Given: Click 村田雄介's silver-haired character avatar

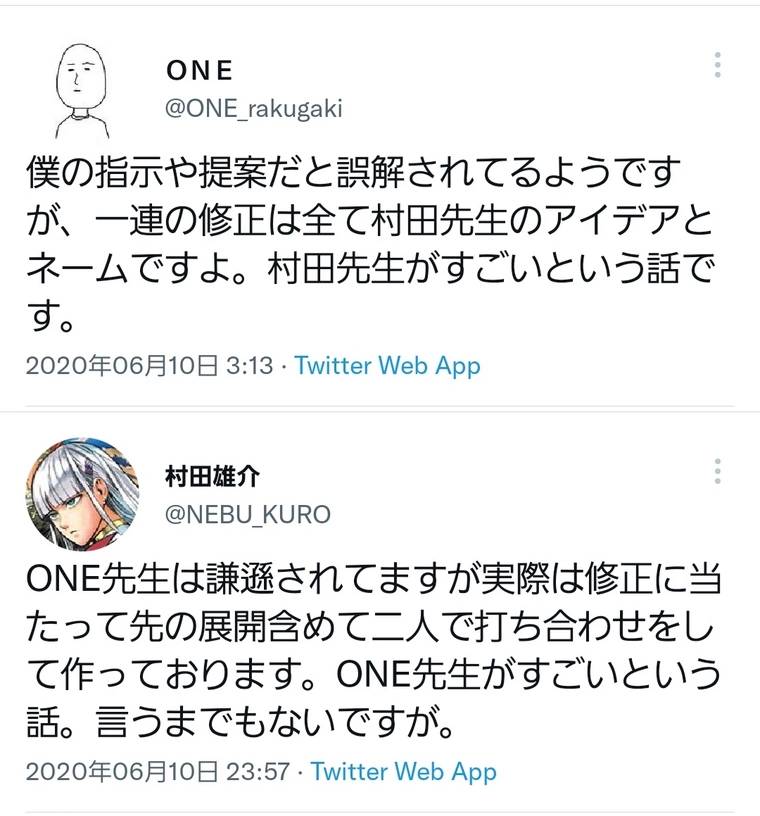Looking at the screenshot, I should (81, 494).
